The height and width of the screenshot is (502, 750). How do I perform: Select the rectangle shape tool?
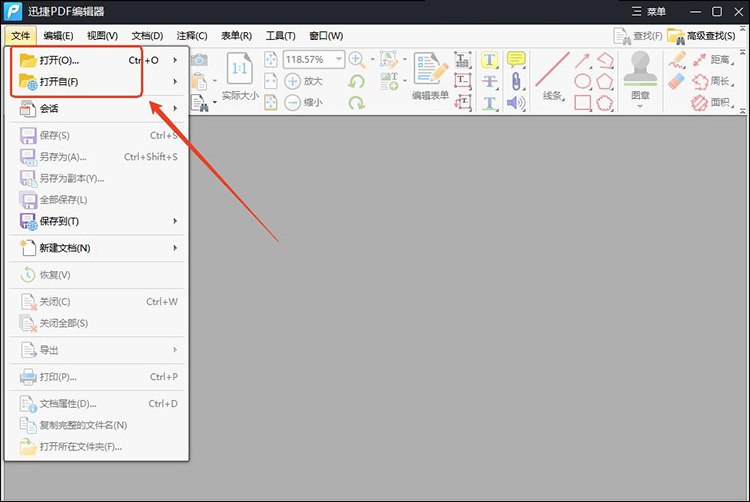click(582, 102)
